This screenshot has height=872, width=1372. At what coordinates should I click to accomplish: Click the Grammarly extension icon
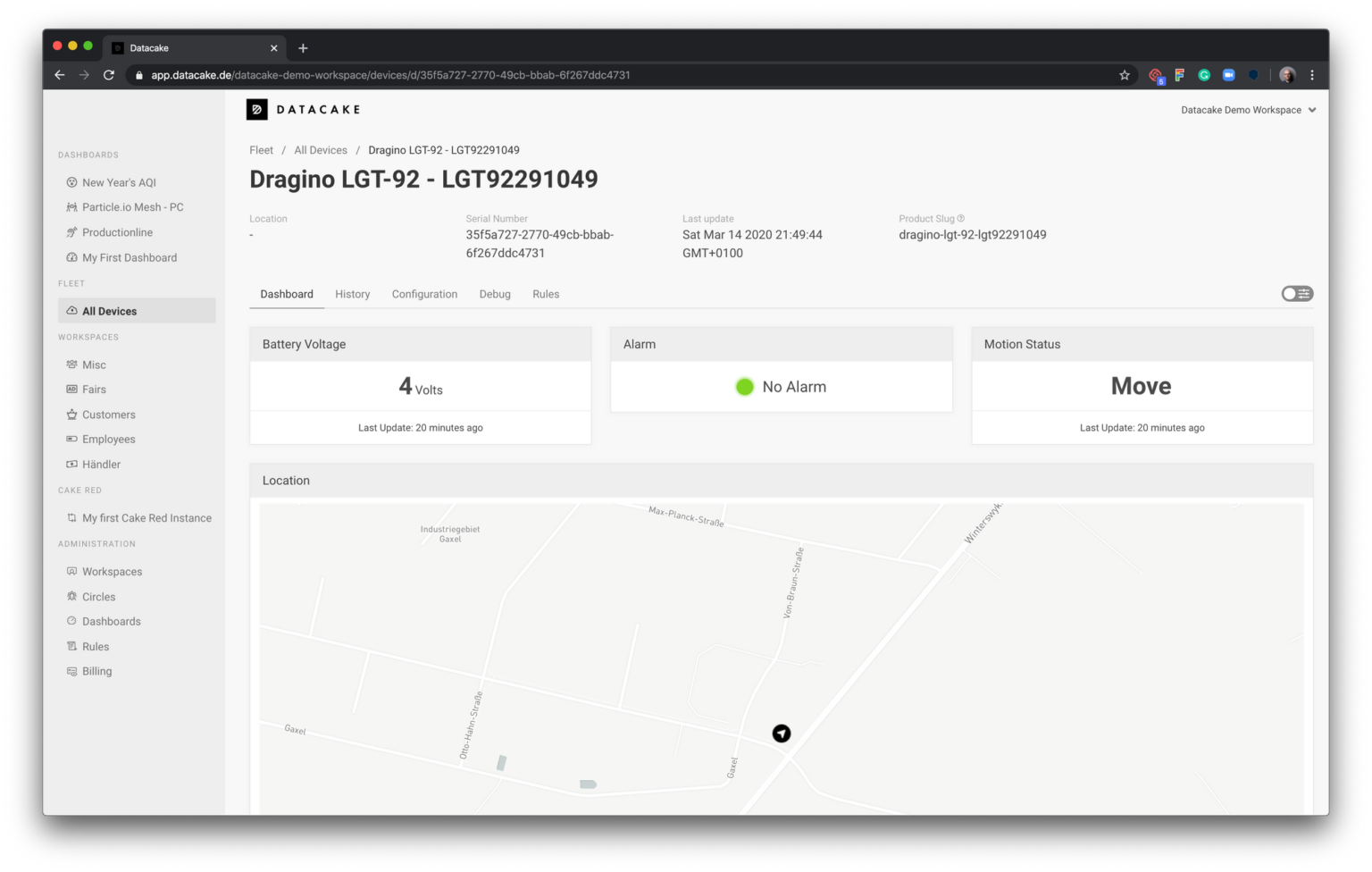tap(1204, 75)
